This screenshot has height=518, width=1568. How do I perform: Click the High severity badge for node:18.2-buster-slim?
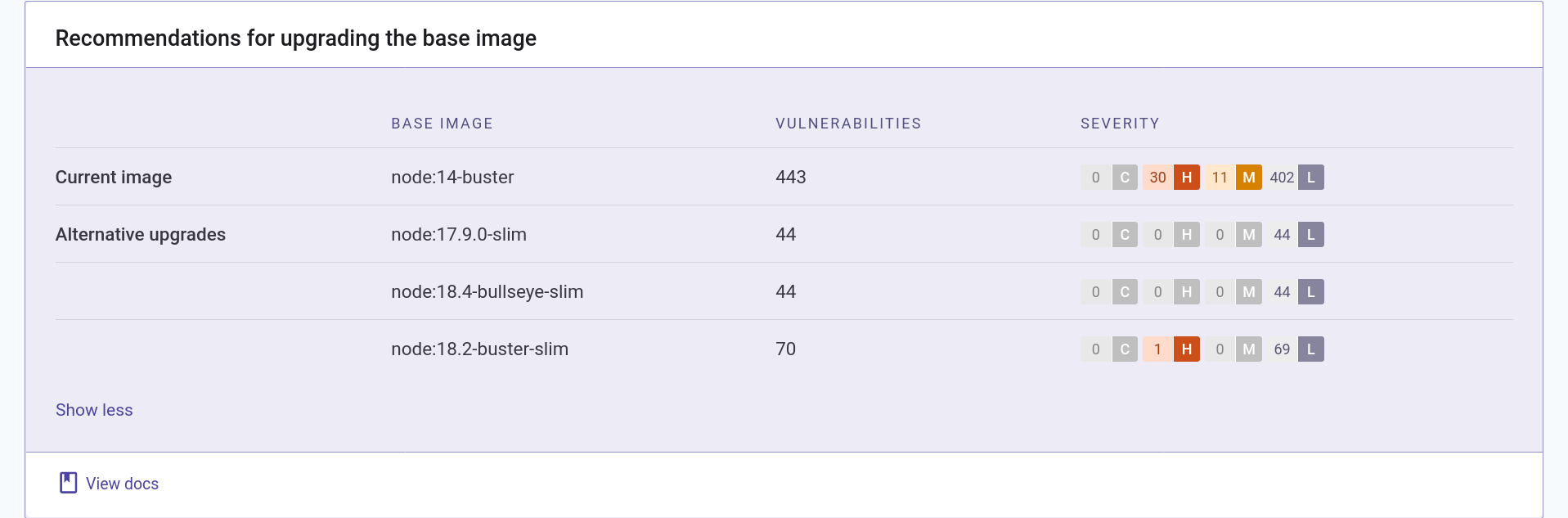point(1186,349)
